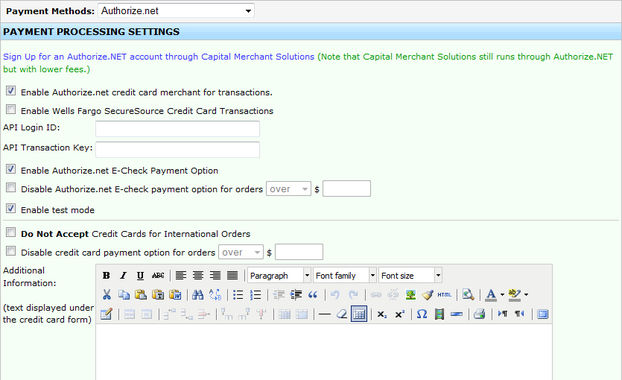Click the Preview magnifier icon

point(468,294)
